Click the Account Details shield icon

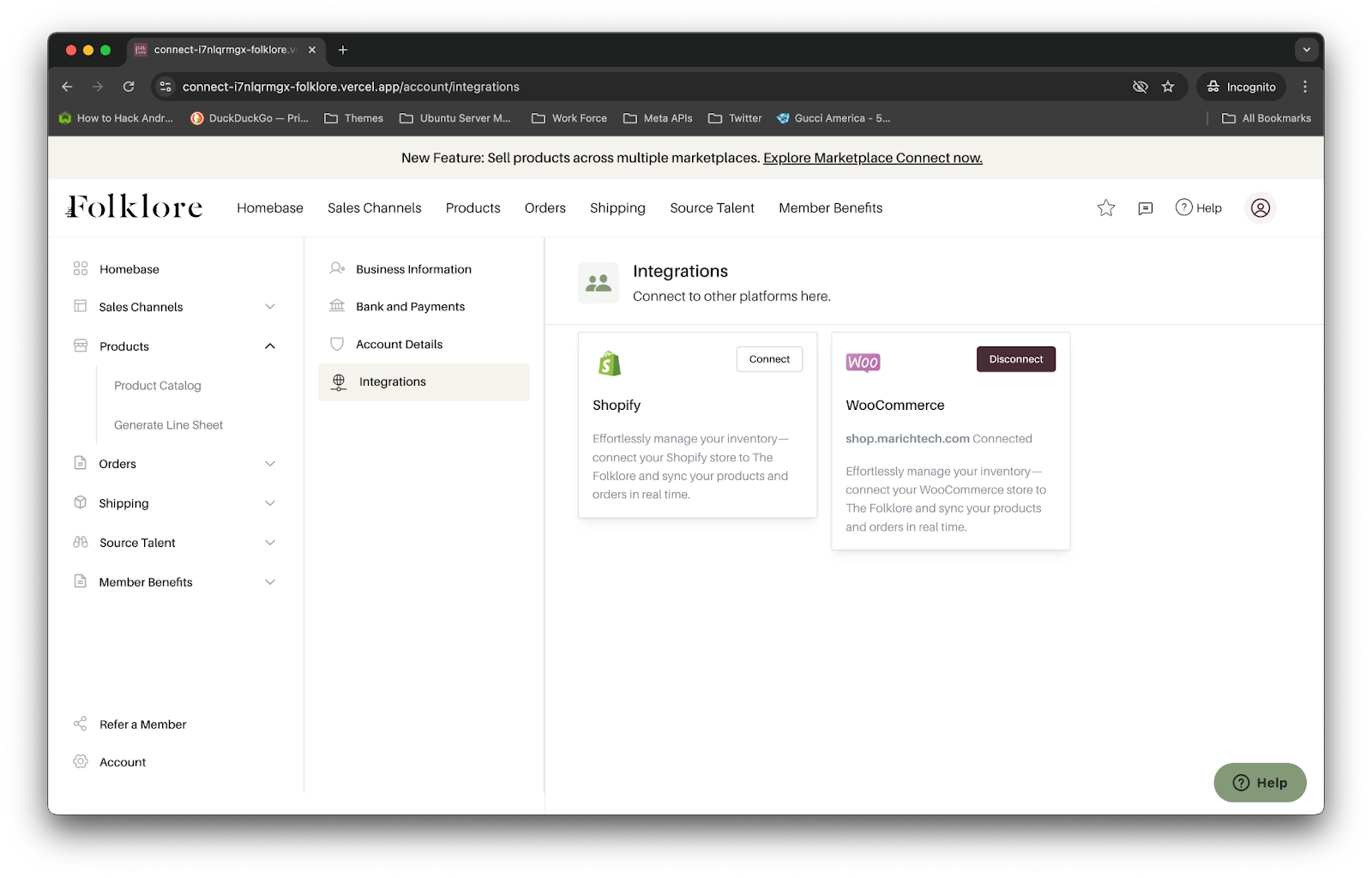338,344
